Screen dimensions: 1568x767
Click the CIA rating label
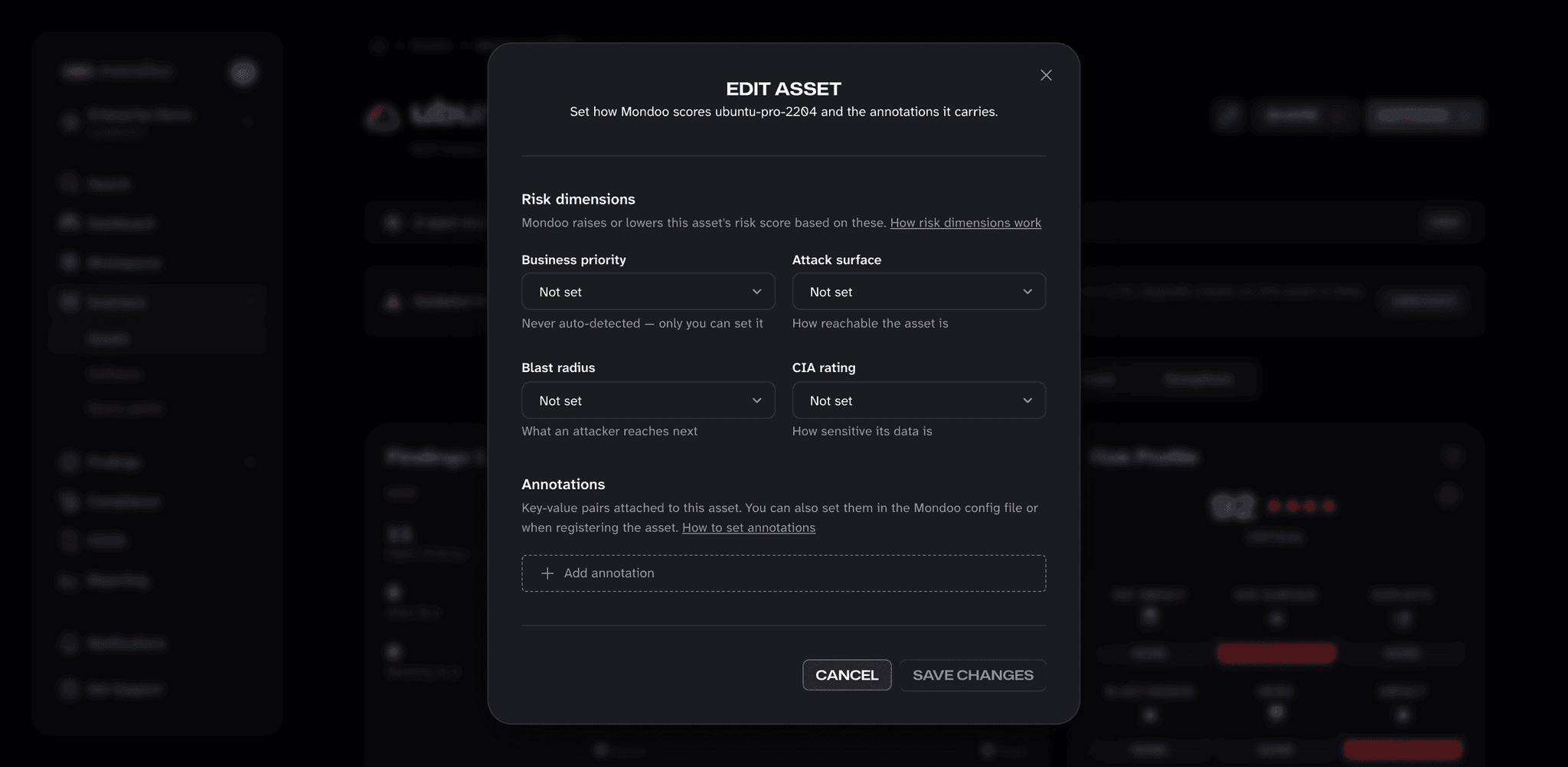(x=824, y=368)
